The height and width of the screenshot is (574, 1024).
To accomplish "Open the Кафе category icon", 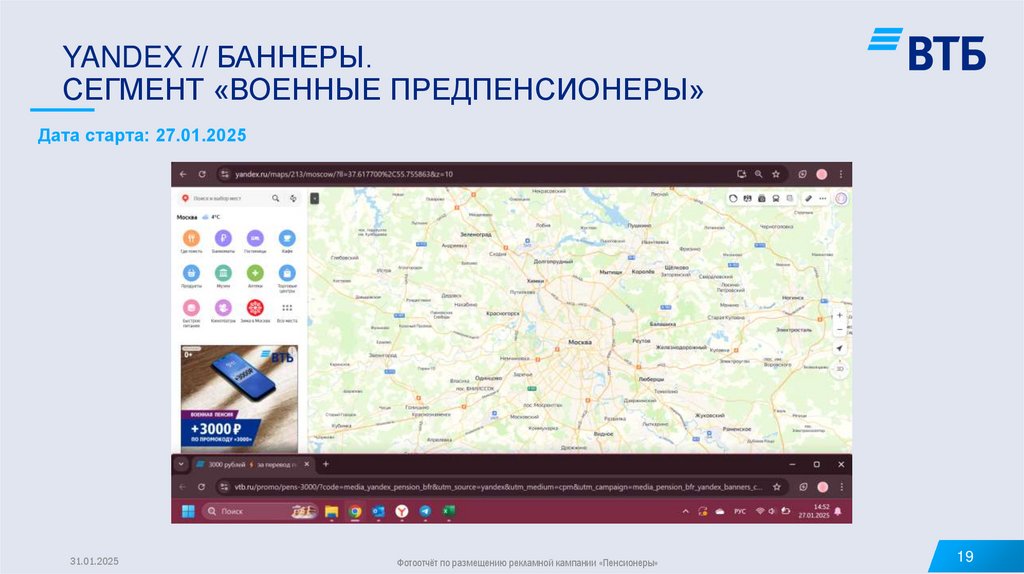I will (x=287, y=238).
